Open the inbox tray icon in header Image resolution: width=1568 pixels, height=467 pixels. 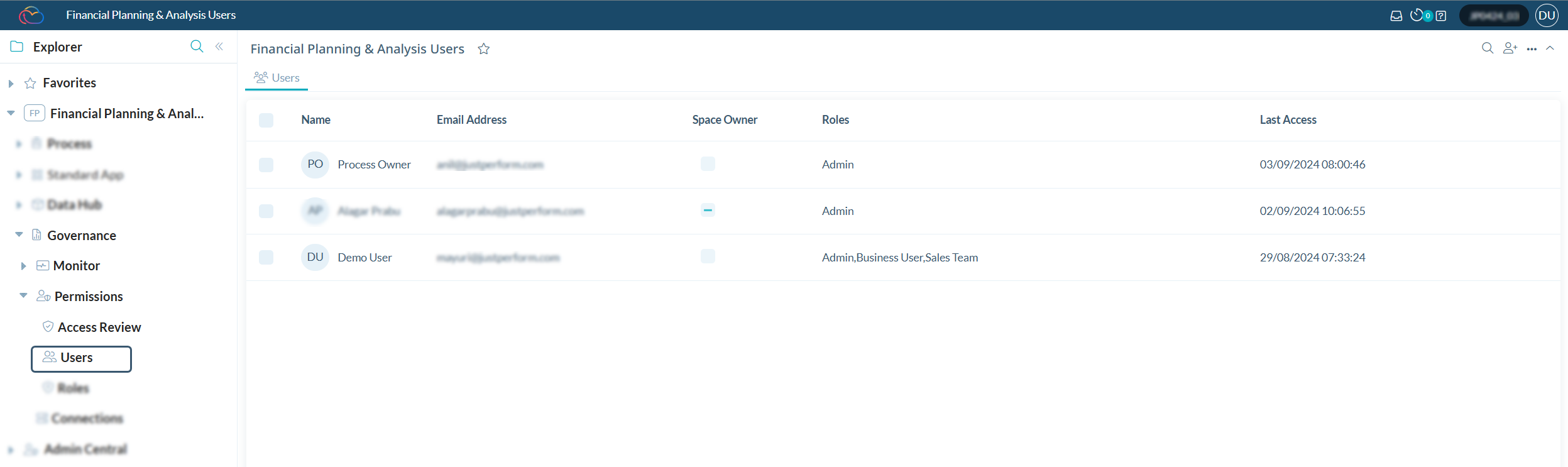(1396, 16)
